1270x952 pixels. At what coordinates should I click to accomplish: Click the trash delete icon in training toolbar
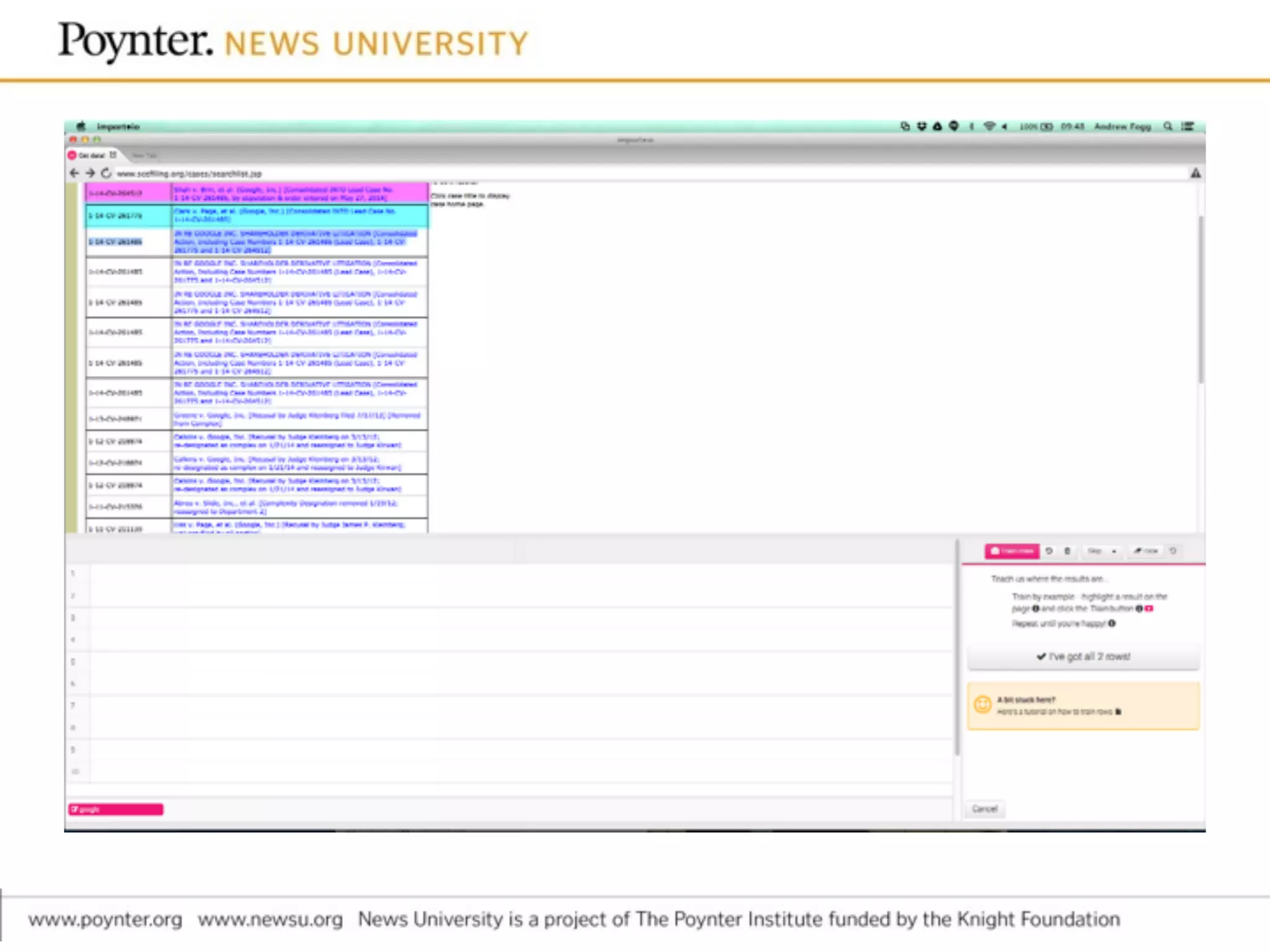coord(1067,551)
